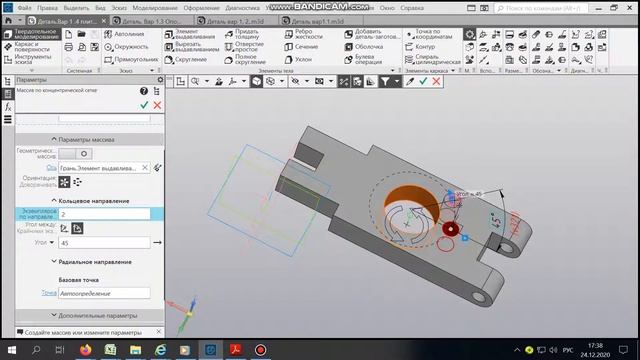Image resolution: width=640 pixels, height=360 pixels.
Task: Open help question mark in Параметры panel
Action: [x=144, y=91]
